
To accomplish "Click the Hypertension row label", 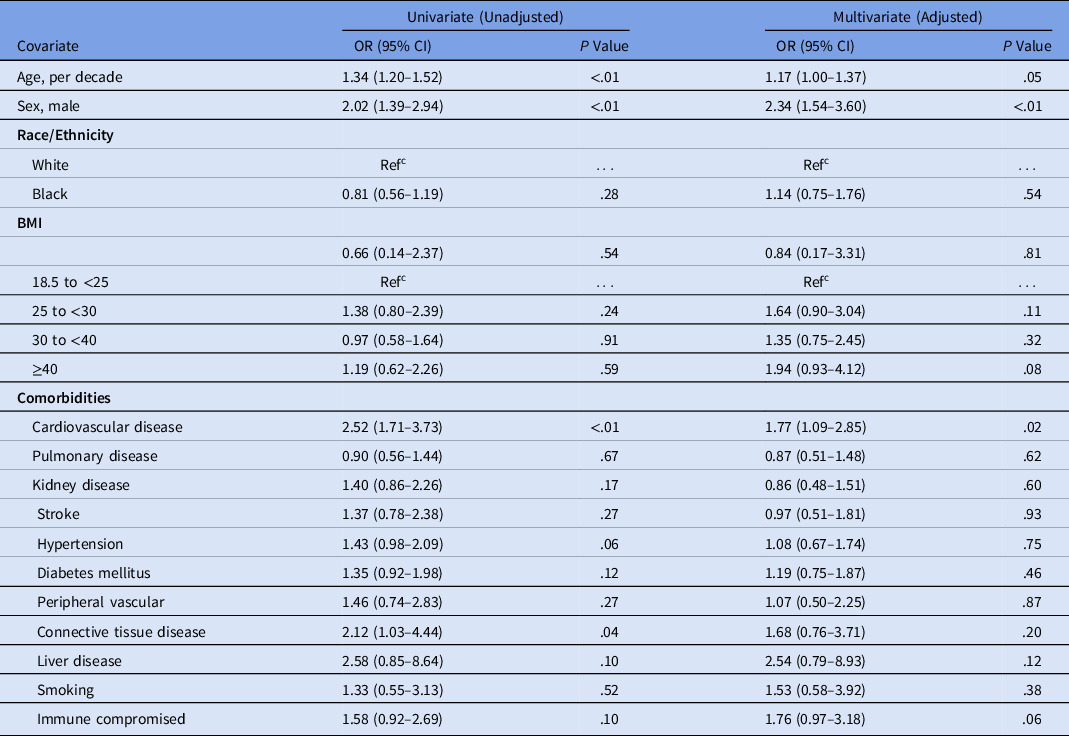I will coord(80,544).
